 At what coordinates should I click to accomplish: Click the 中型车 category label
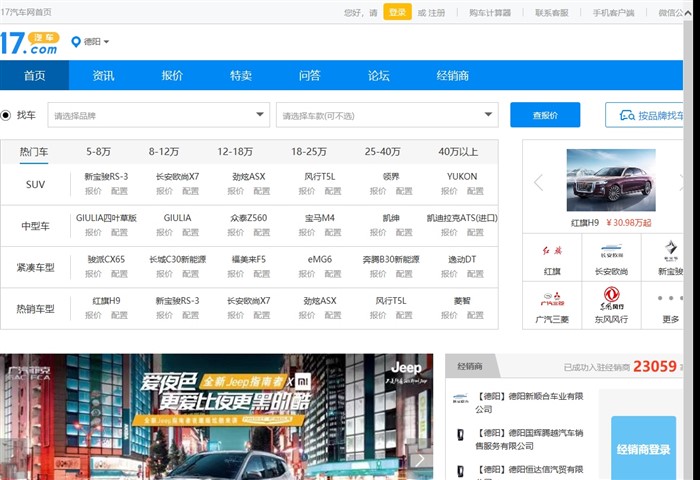[x=35, y=226]
